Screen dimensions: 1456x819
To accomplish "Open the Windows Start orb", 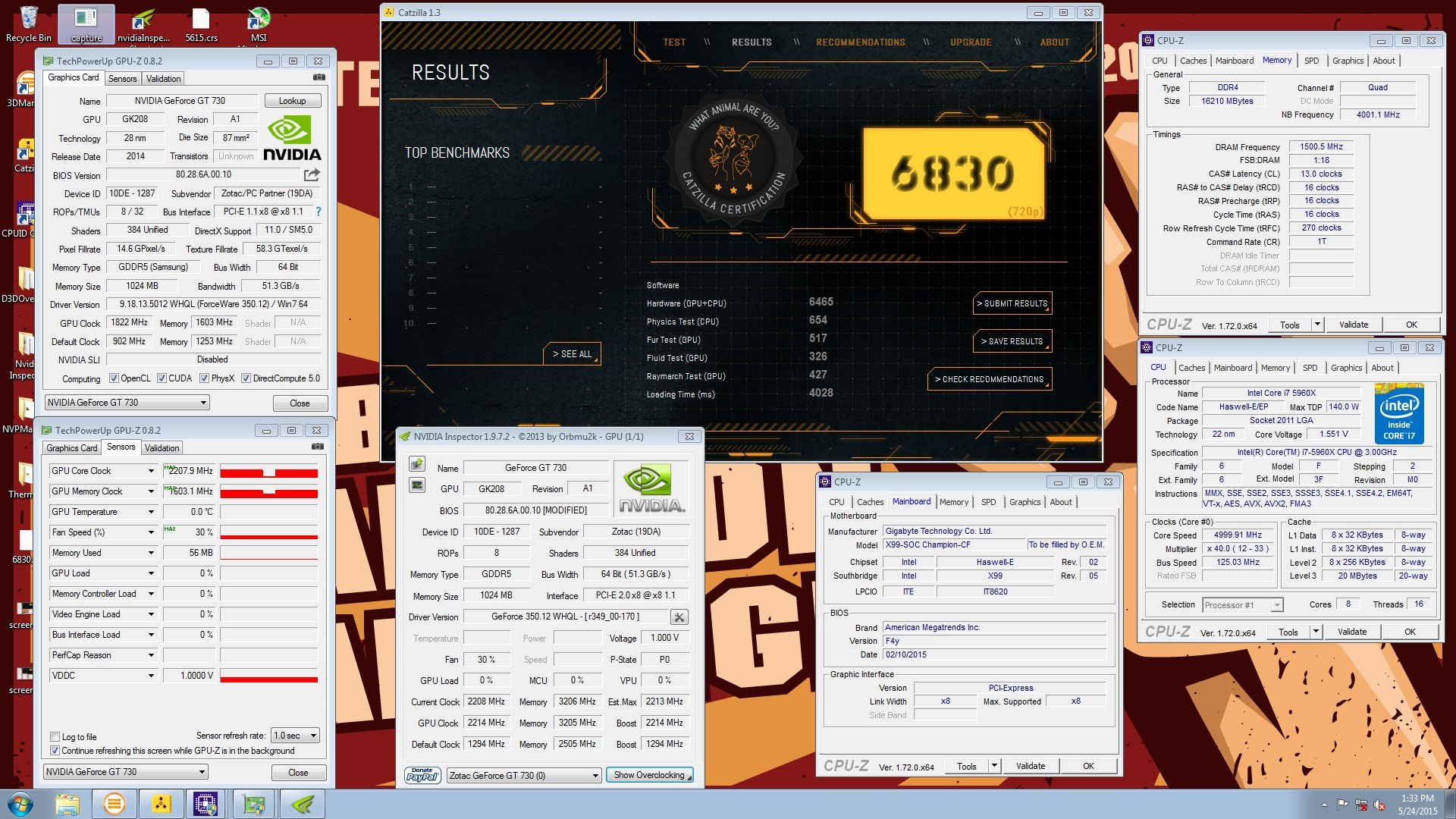I will (x=20, y=804).
